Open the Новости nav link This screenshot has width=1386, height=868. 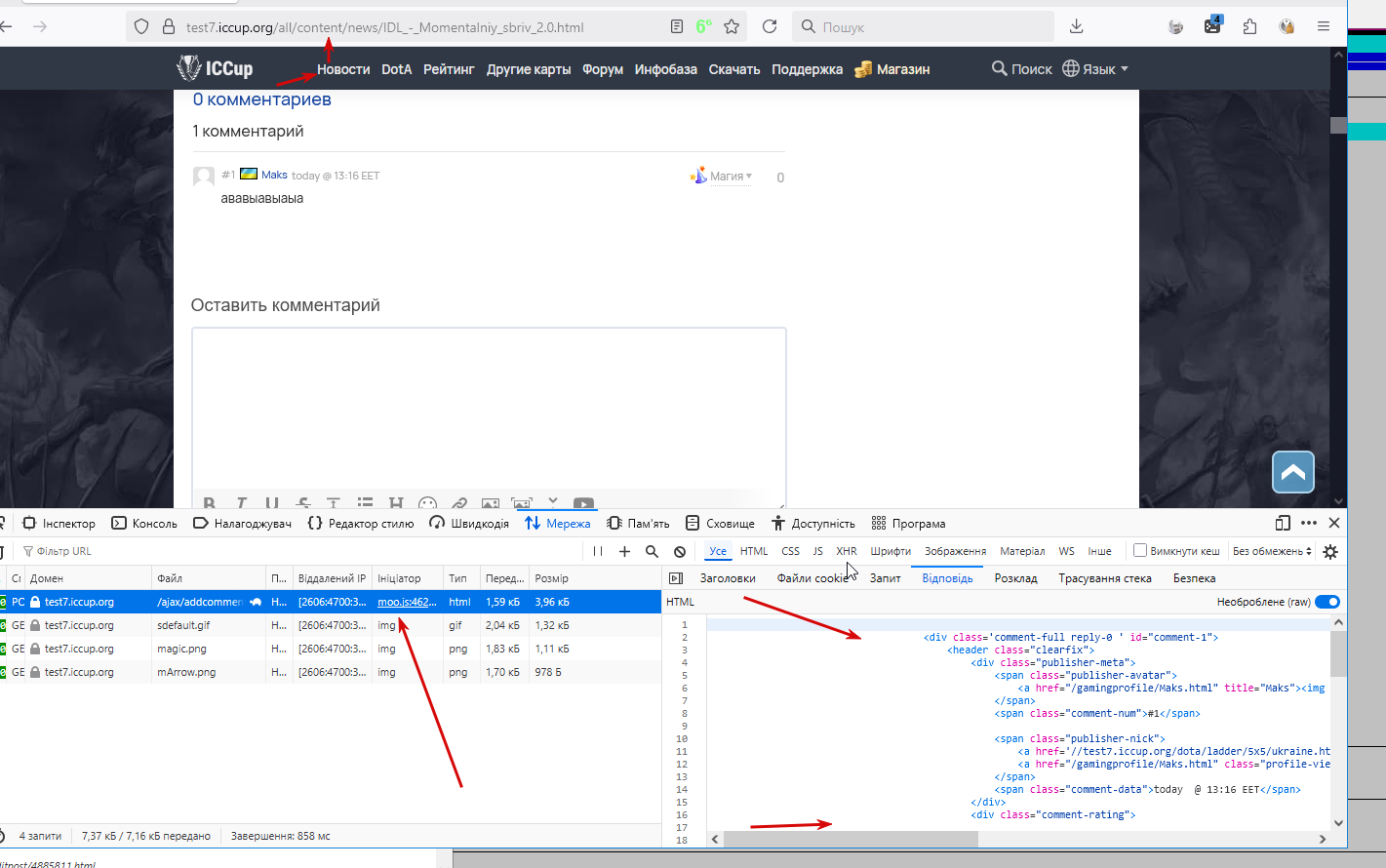(x=343, y=69)
